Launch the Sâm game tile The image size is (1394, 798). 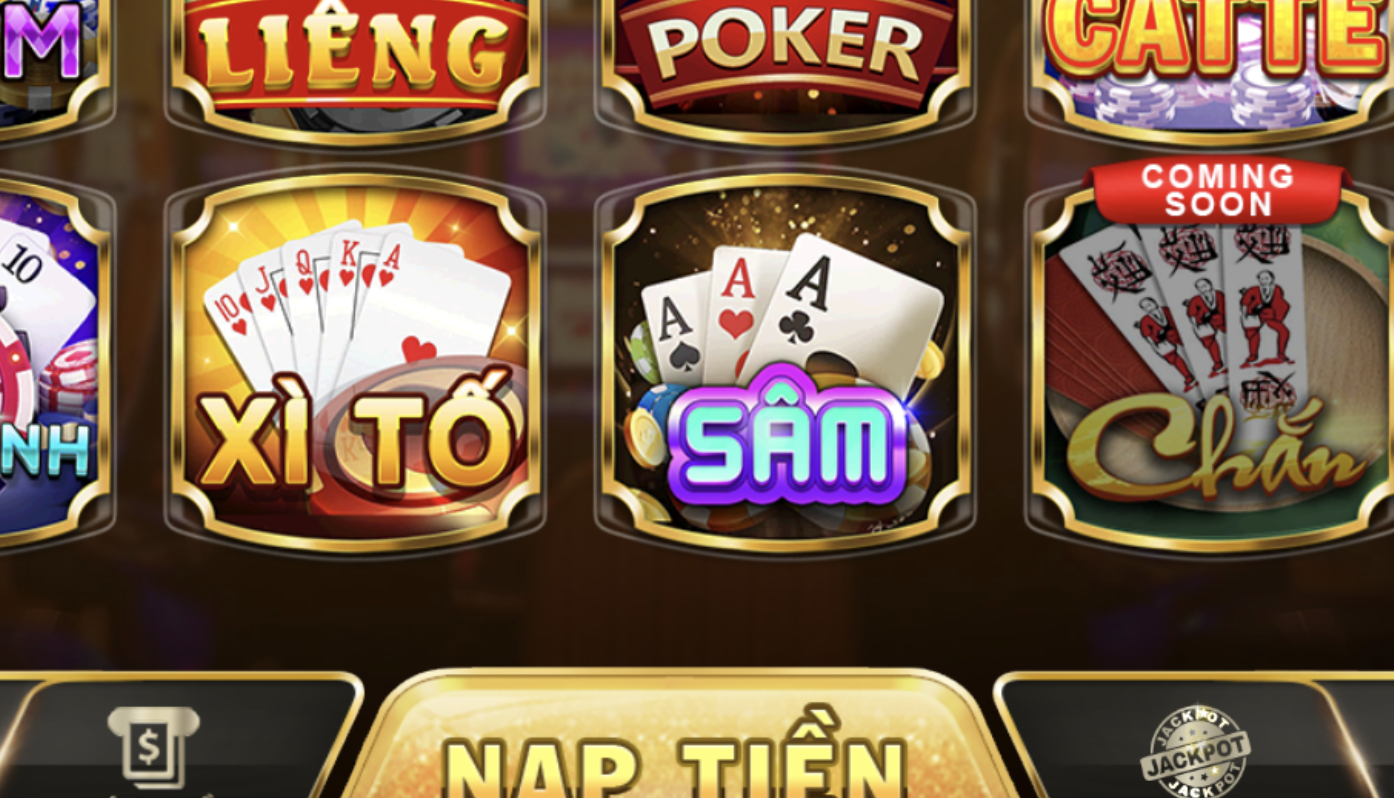[785, 361]
